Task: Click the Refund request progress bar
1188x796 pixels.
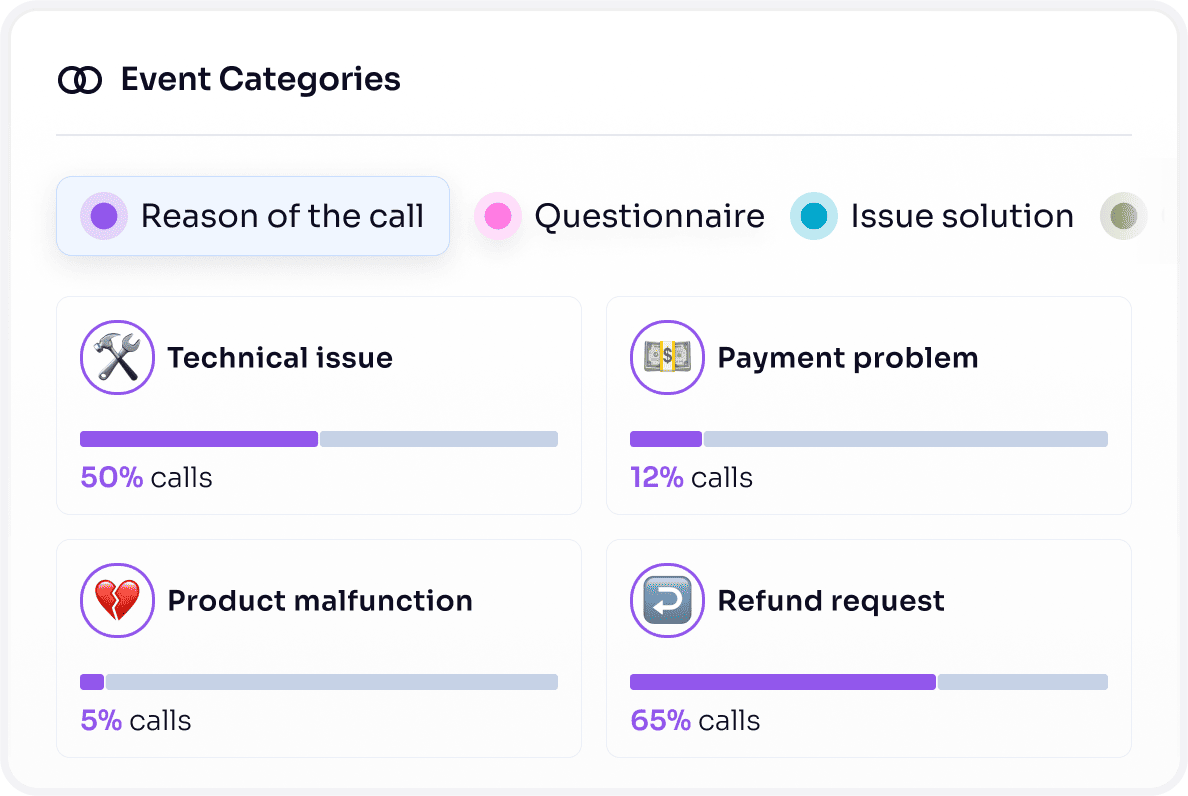Action: 869,682
